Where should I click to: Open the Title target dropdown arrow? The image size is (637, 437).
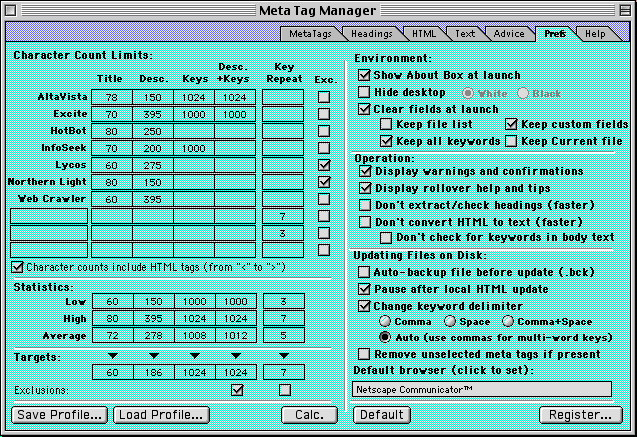click(x=113, y=356)
